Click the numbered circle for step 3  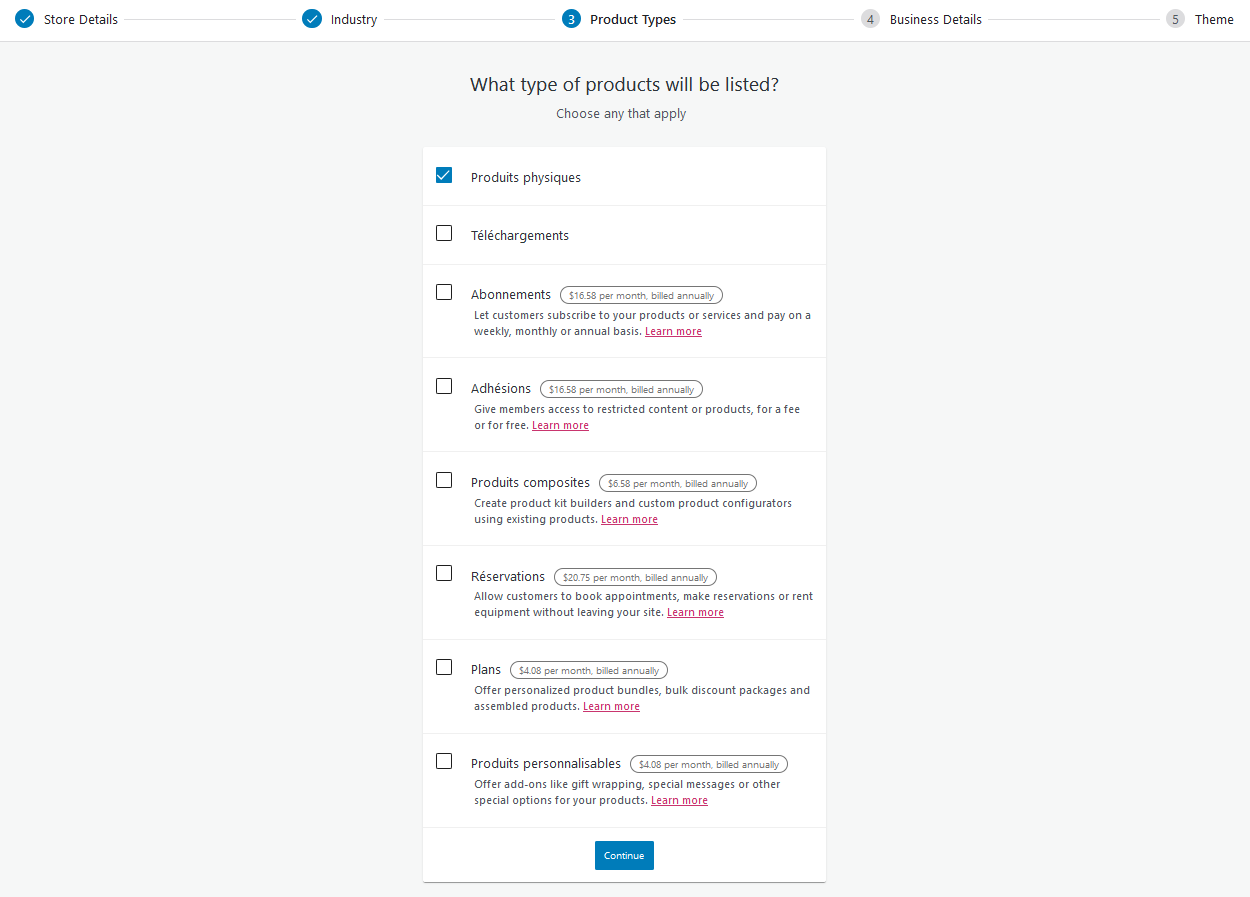[x=571, y=18]
